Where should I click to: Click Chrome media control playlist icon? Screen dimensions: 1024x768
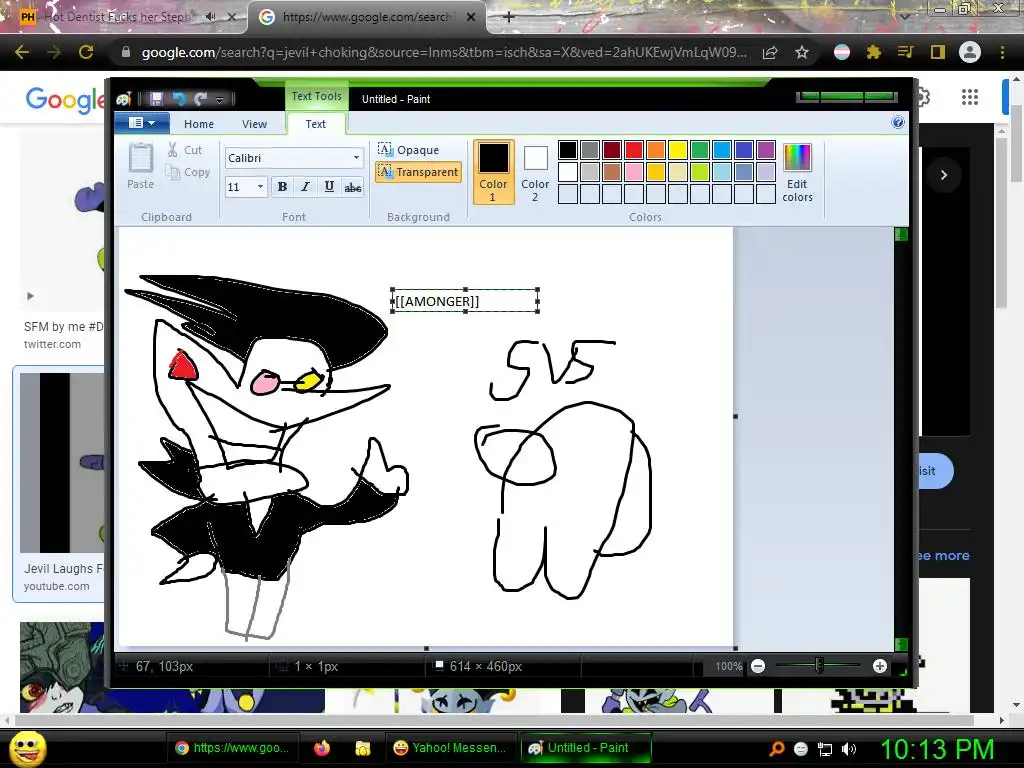[x=905, y=52]
